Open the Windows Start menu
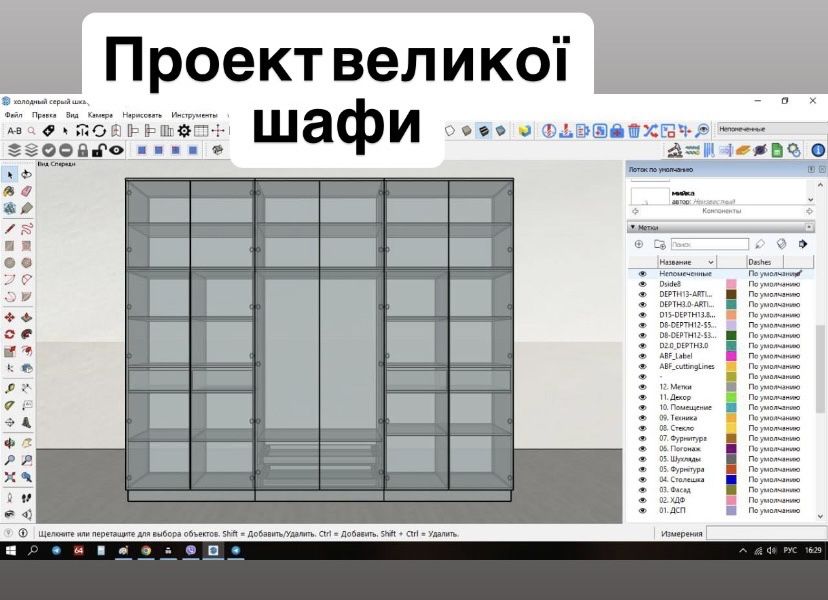The image size is (828, 600). [x=10, y=550]
